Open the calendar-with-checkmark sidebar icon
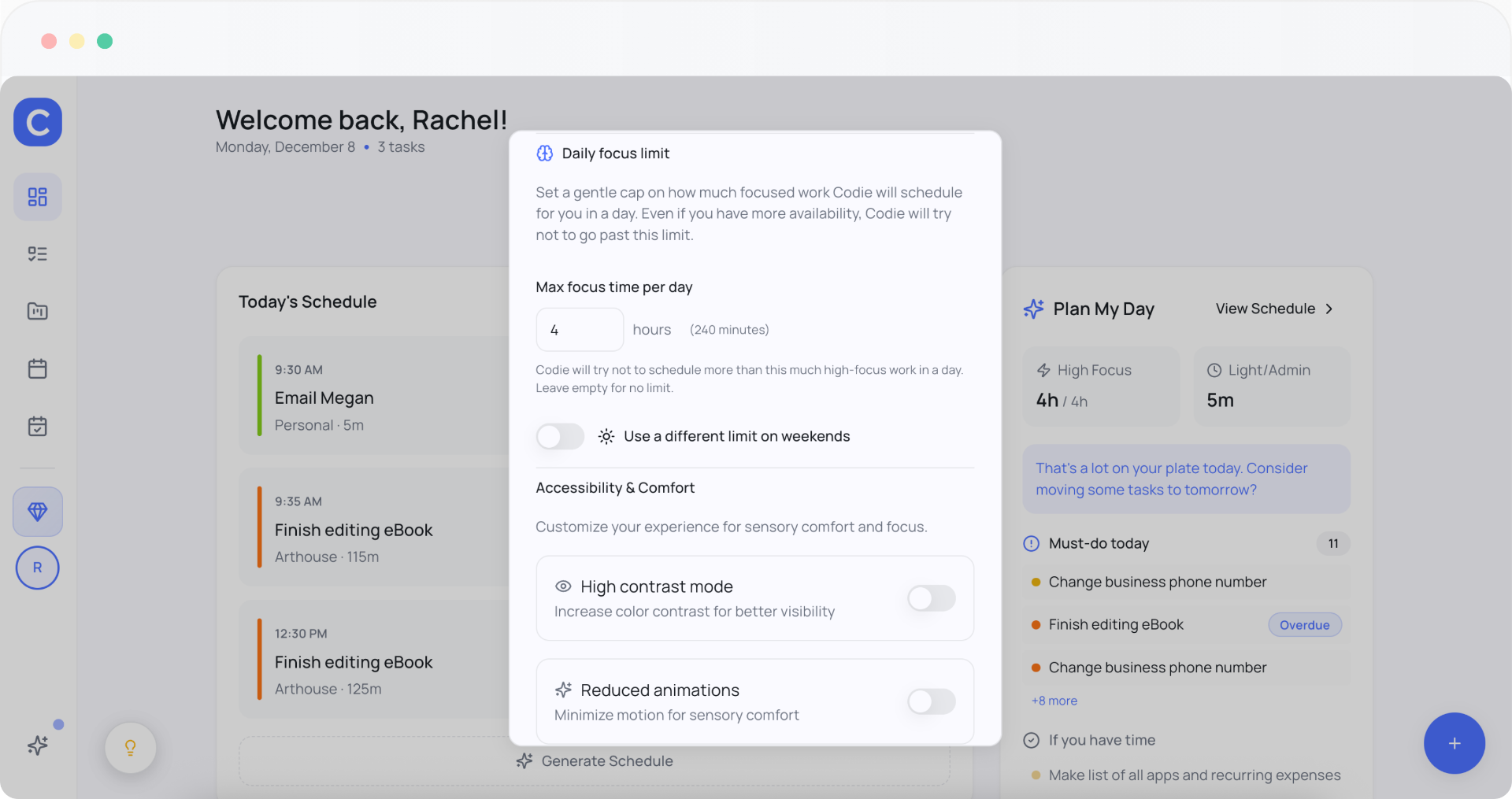This screenshot has width=1512, height=799. 38,426
